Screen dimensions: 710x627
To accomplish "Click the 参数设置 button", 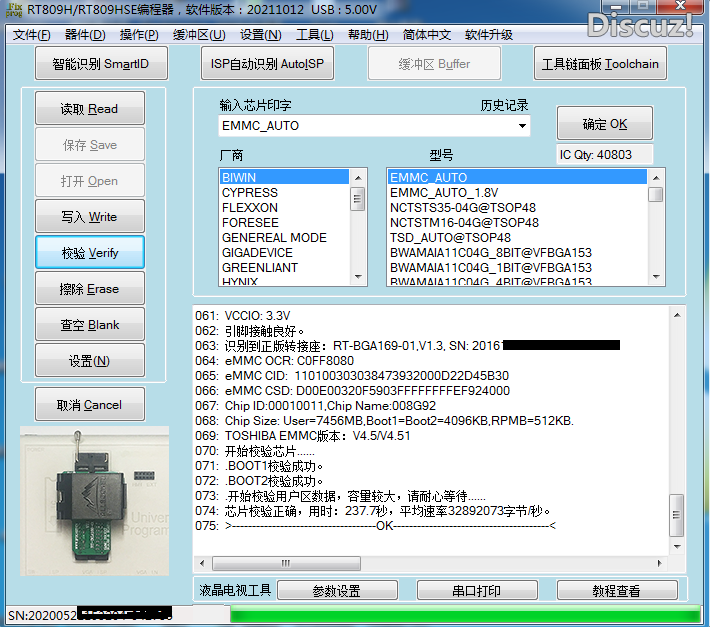I will 337,590.
